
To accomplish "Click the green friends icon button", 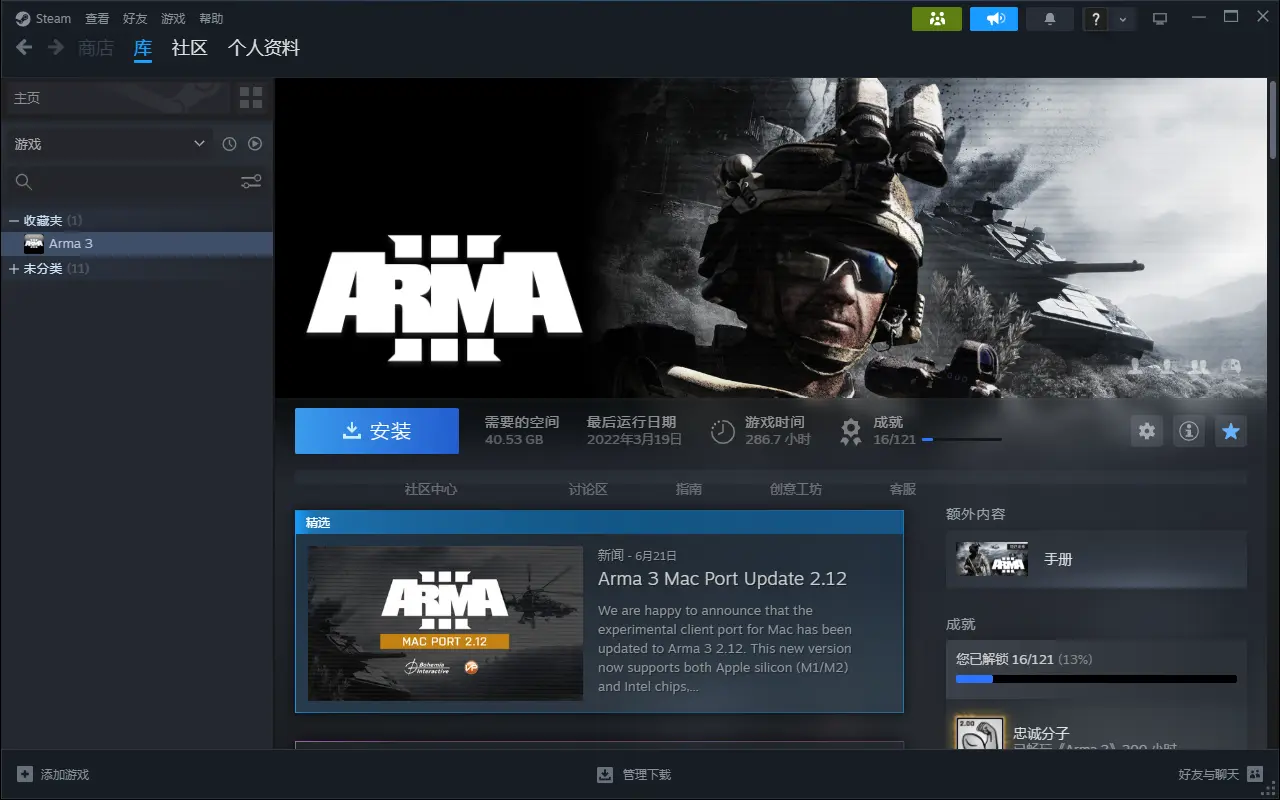I will point(937,19).
